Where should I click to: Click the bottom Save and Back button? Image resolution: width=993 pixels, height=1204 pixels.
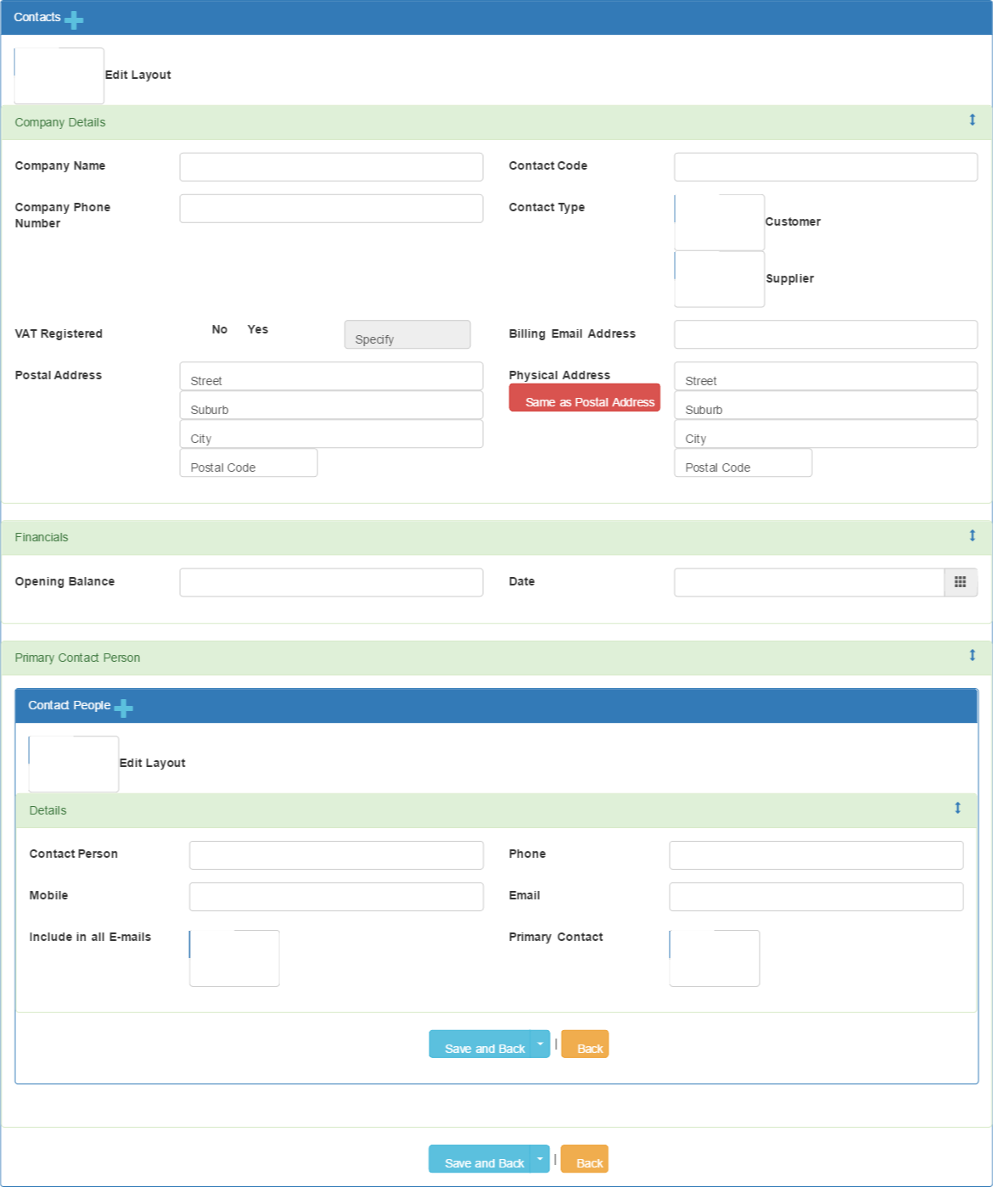480,1158
